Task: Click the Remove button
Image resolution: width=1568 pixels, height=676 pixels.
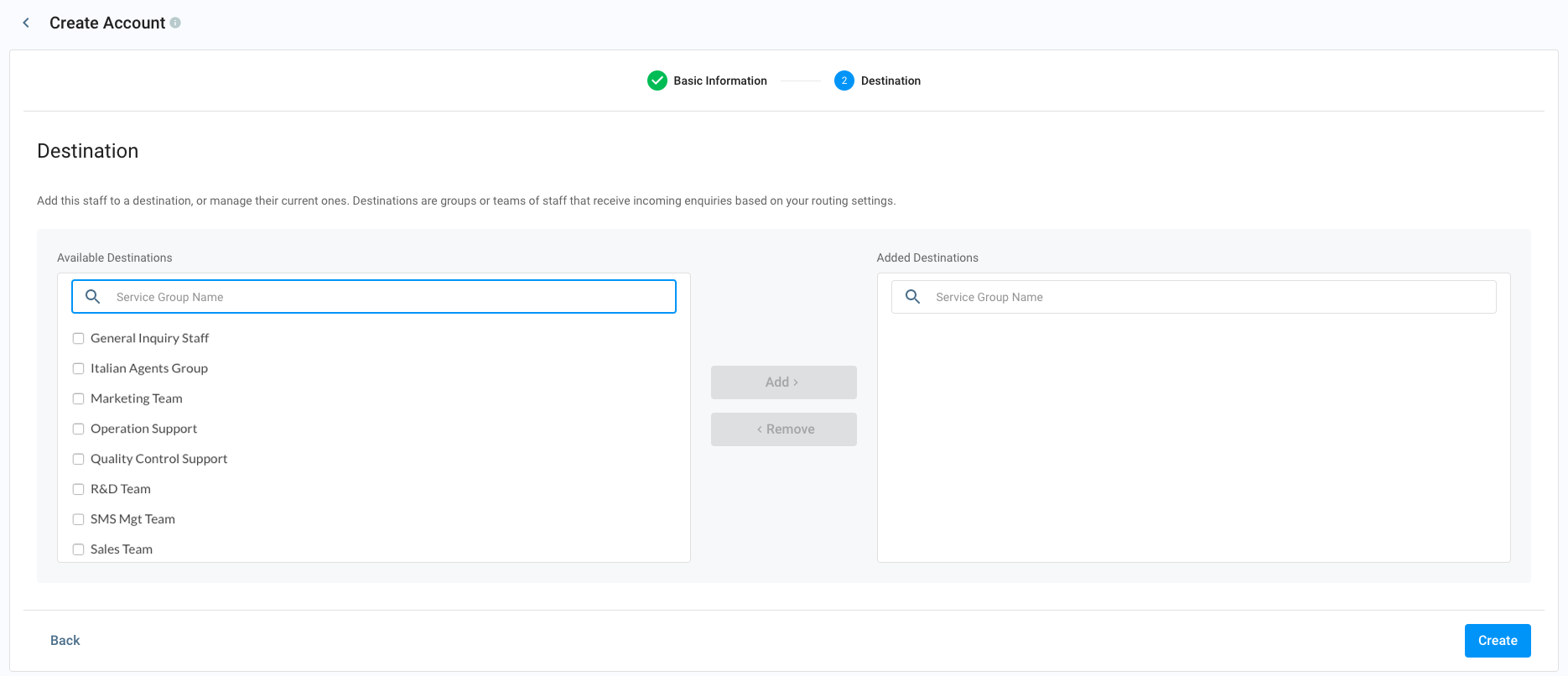Action: pos(784,429)
